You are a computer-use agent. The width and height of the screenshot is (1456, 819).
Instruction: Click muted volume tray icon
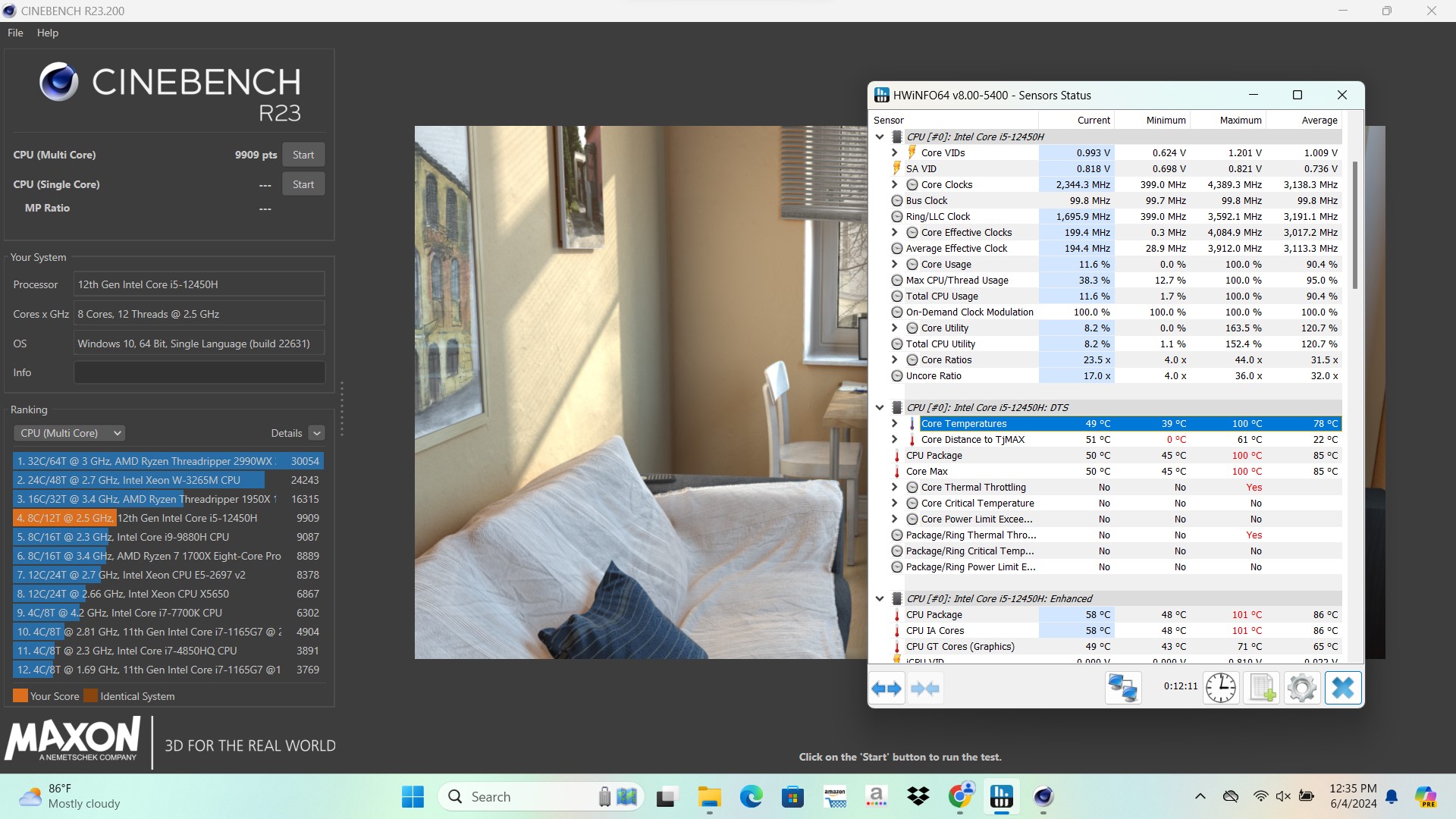pyautogui.click(x=1283, y=796)
